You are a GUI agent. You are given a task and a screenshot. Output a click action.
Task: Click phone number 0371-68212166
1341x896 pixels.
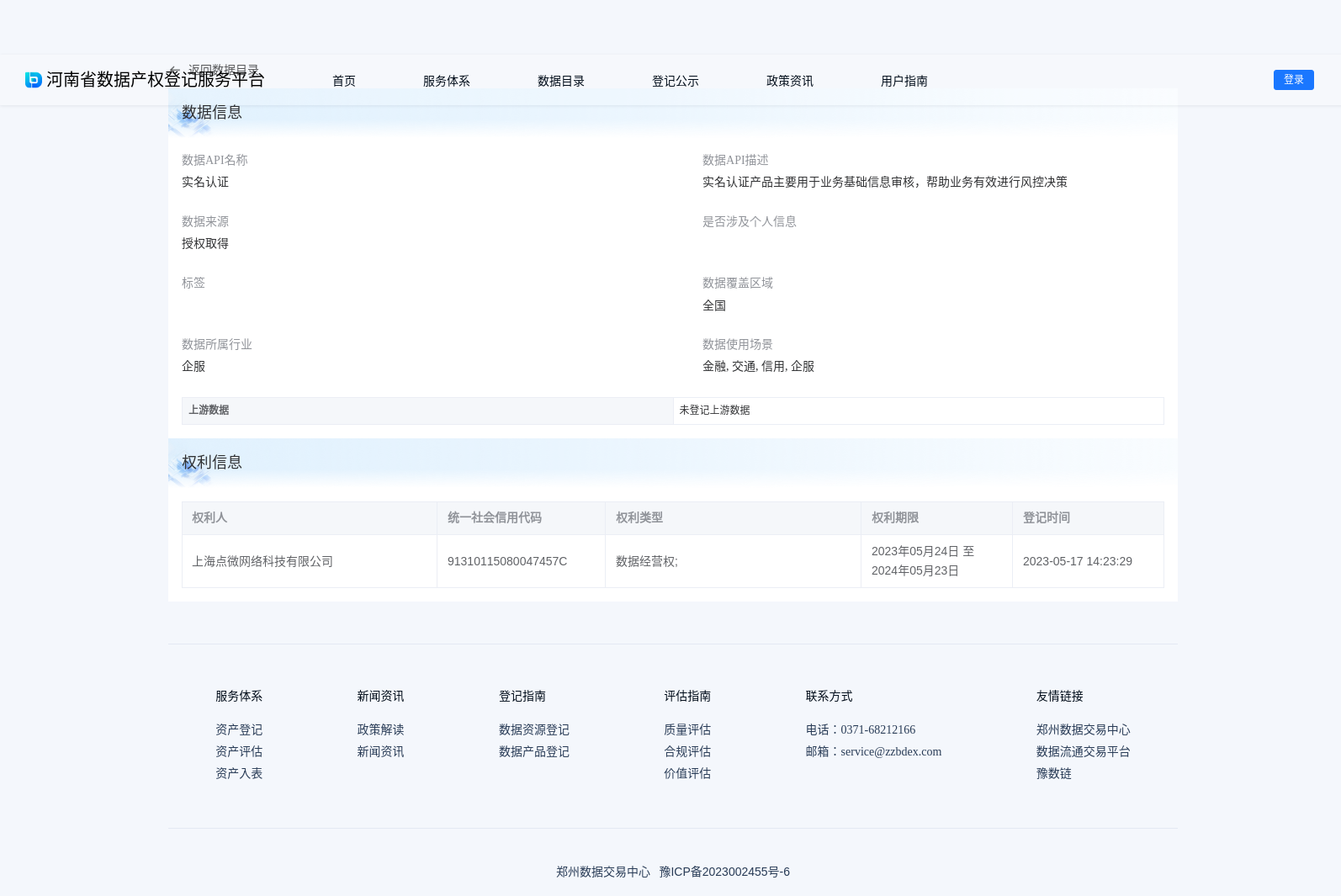(877, 729)
